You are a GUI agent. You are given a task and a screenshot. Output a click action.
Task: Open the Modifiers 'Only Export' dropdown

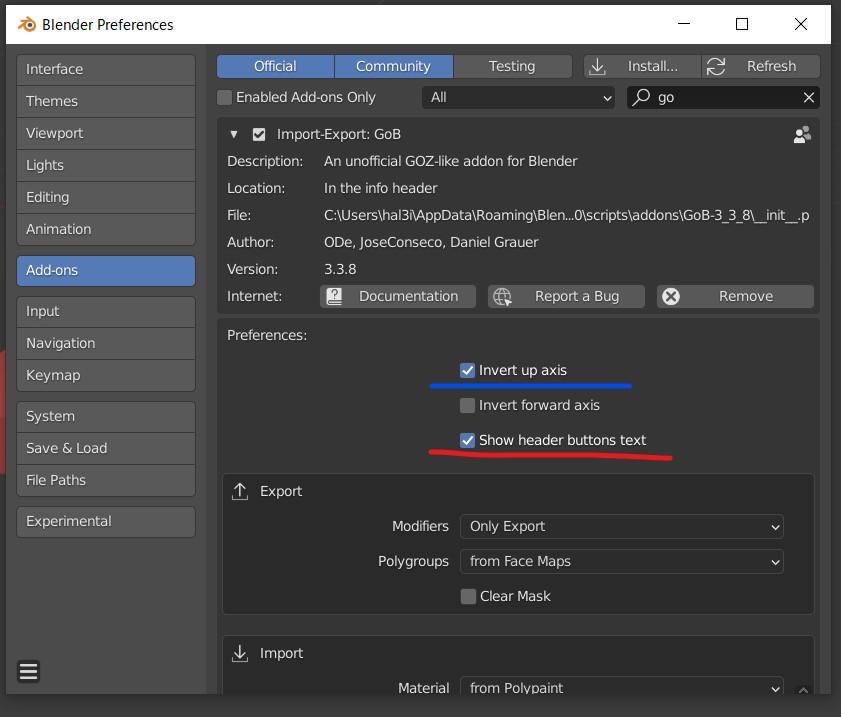[x=621, y=526]
